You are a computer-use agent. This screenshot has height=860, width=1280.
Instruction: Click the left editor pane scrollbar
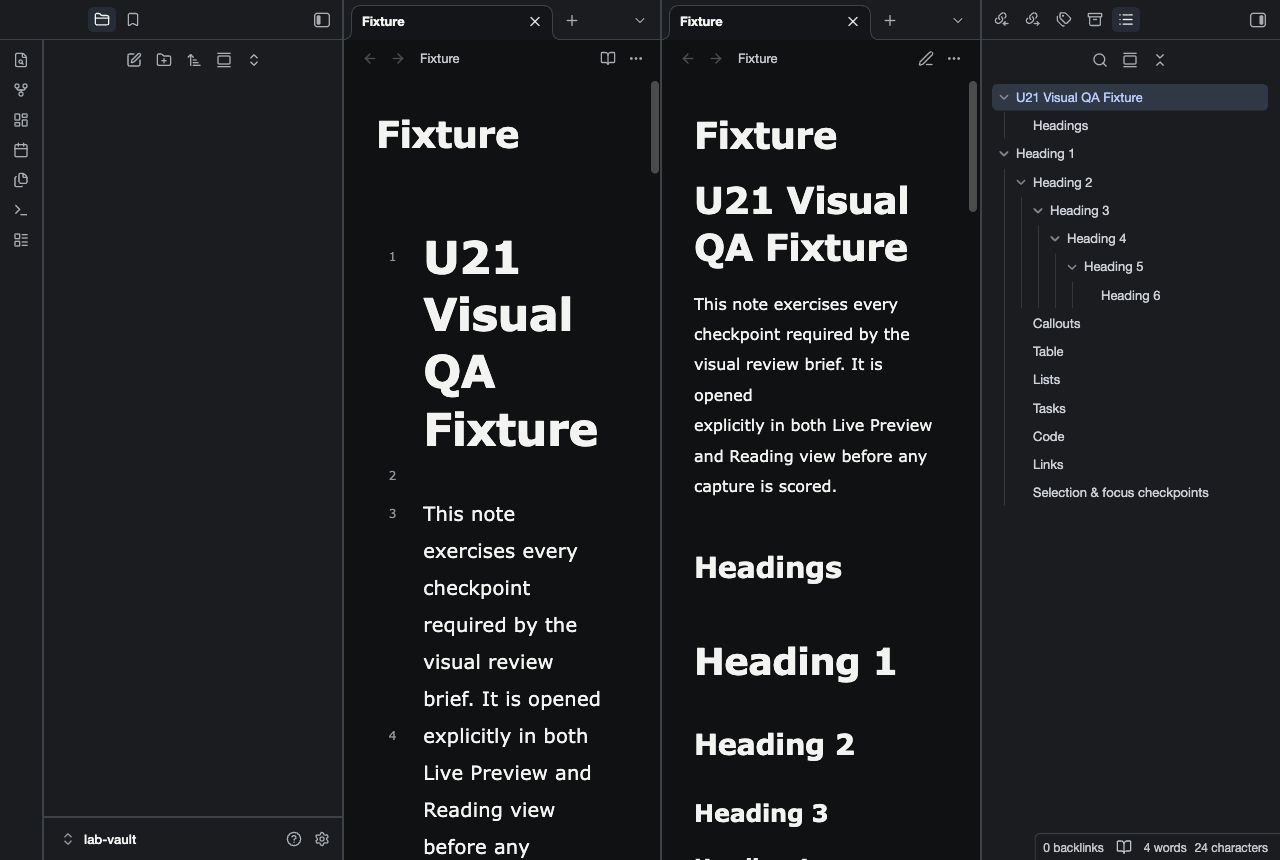tap(655, 127)
